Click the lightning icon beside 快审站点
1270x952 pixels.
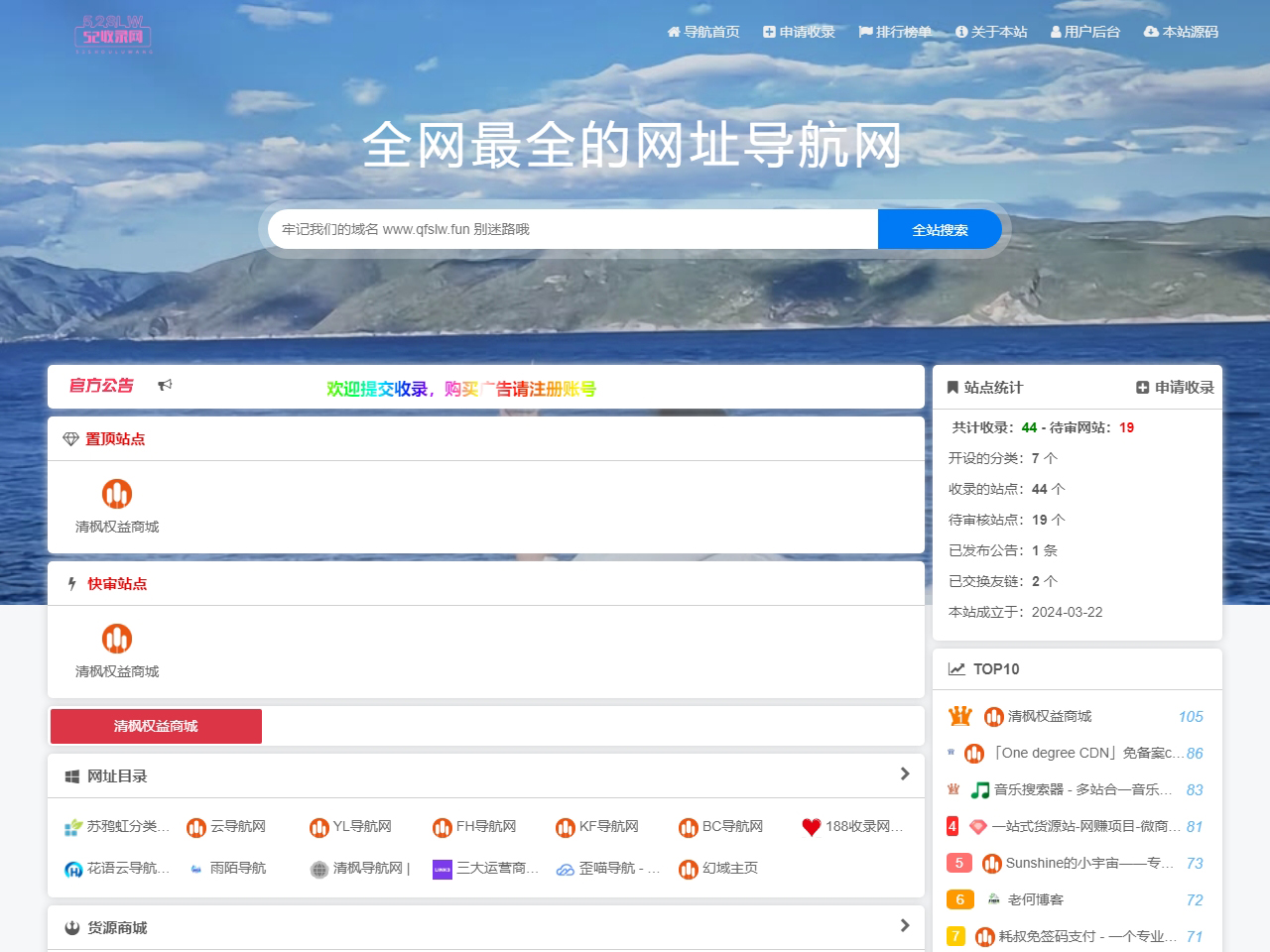70,583
